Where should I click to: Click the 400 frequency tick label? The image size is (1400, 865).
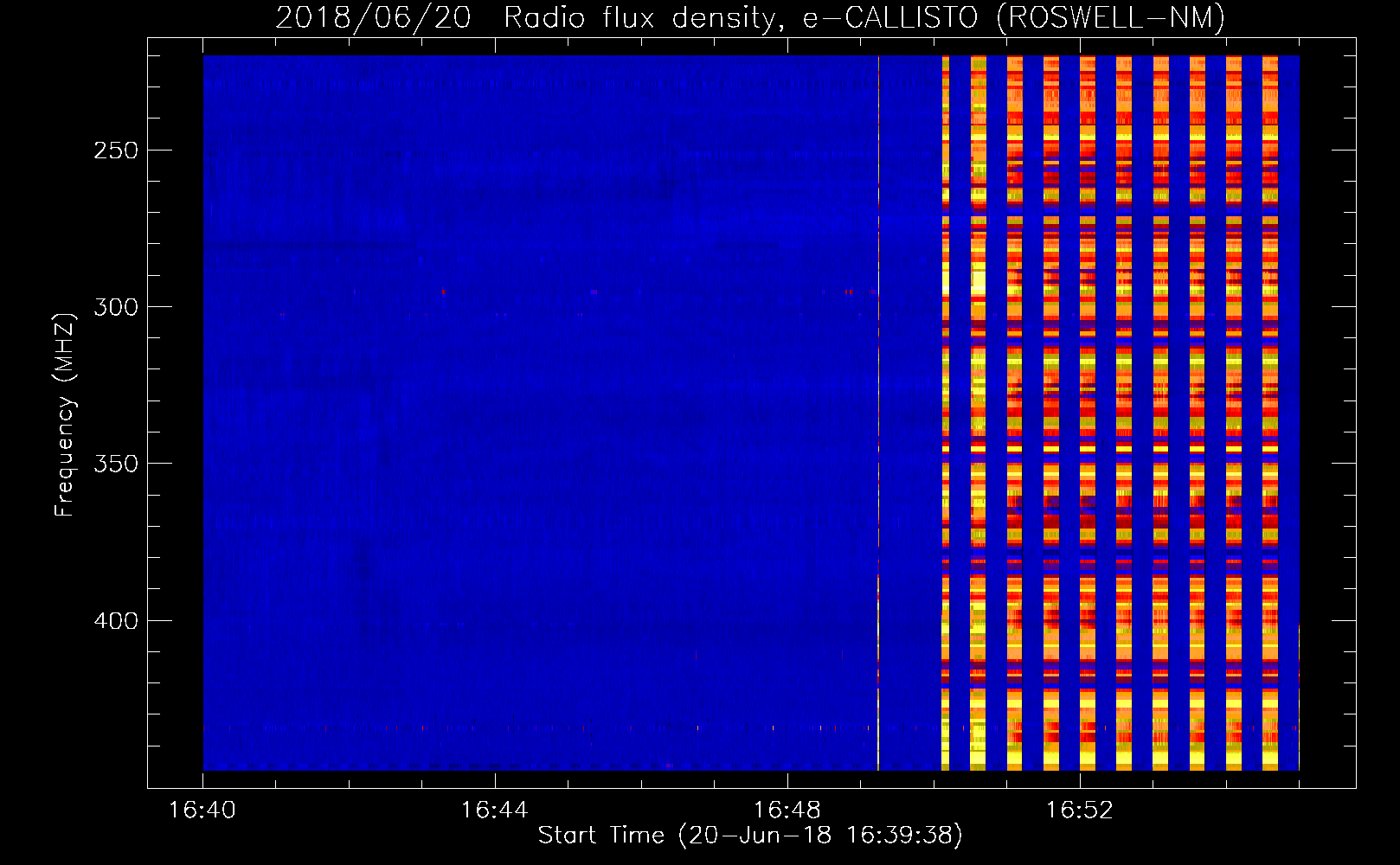[116, 621]
